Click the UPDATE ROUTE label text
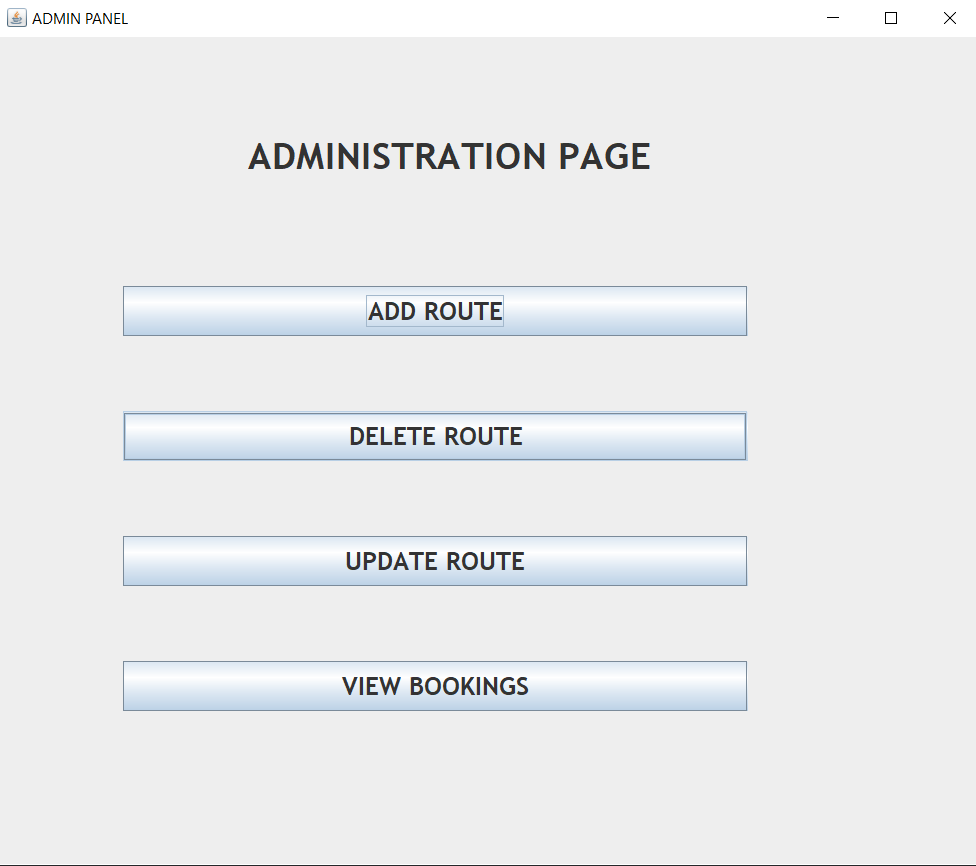The image size is (976, 866). pyautogui.click(x=435, y=561)
